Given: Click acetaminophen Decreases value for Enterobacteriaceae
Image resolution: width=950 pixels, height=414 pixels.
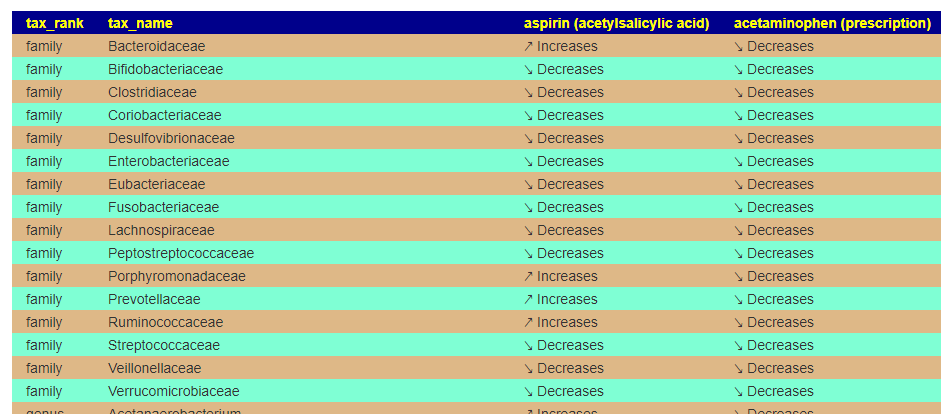Looking at the screenshot, I should [x=774, y=161].
